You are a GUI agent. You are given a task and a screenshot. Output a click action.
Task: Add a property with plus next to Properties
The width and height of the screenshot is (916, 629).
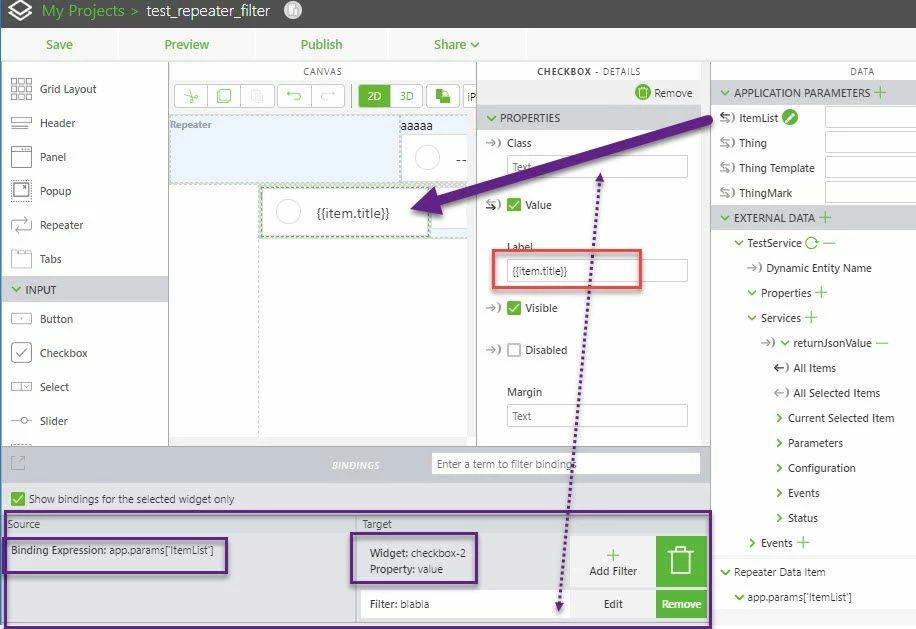(821, 292)
